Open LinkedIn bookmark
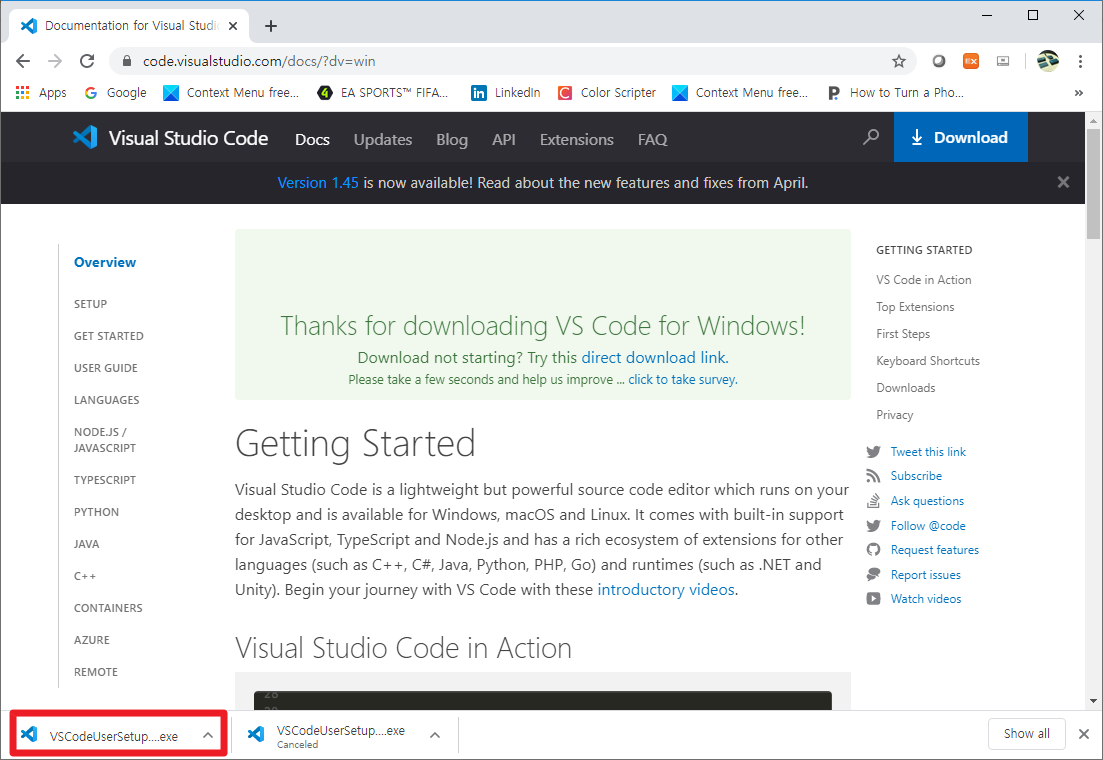 pos(506,92)
